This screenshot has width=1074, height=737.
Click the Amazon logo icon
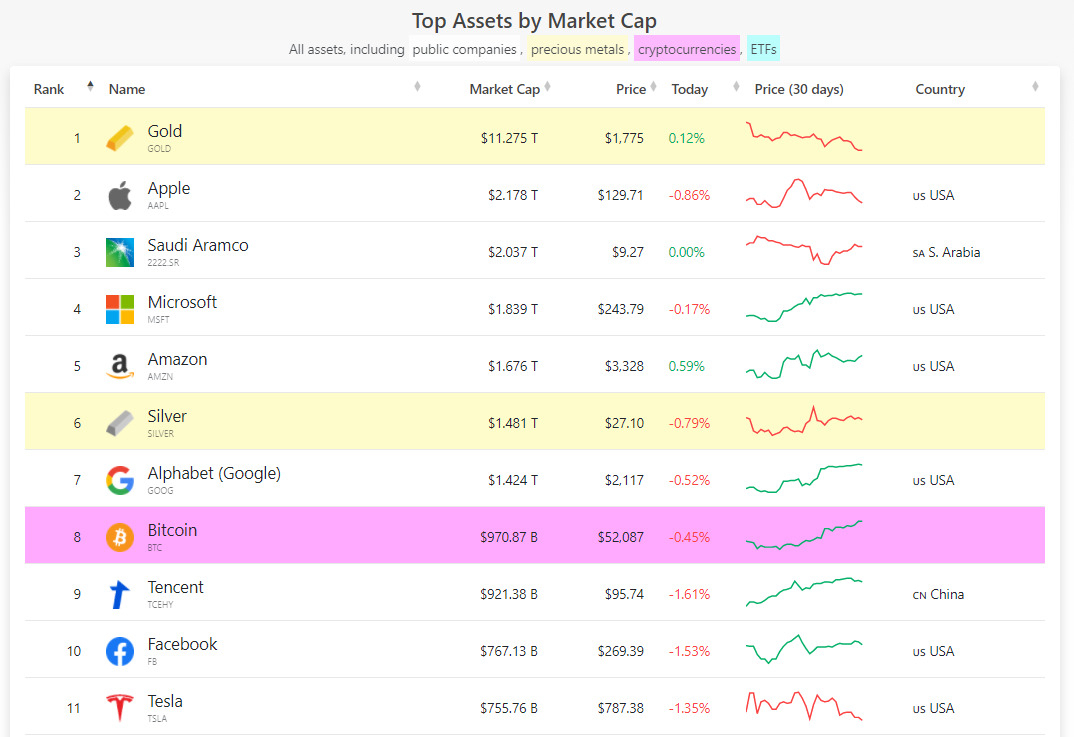[x=120, y=366]
